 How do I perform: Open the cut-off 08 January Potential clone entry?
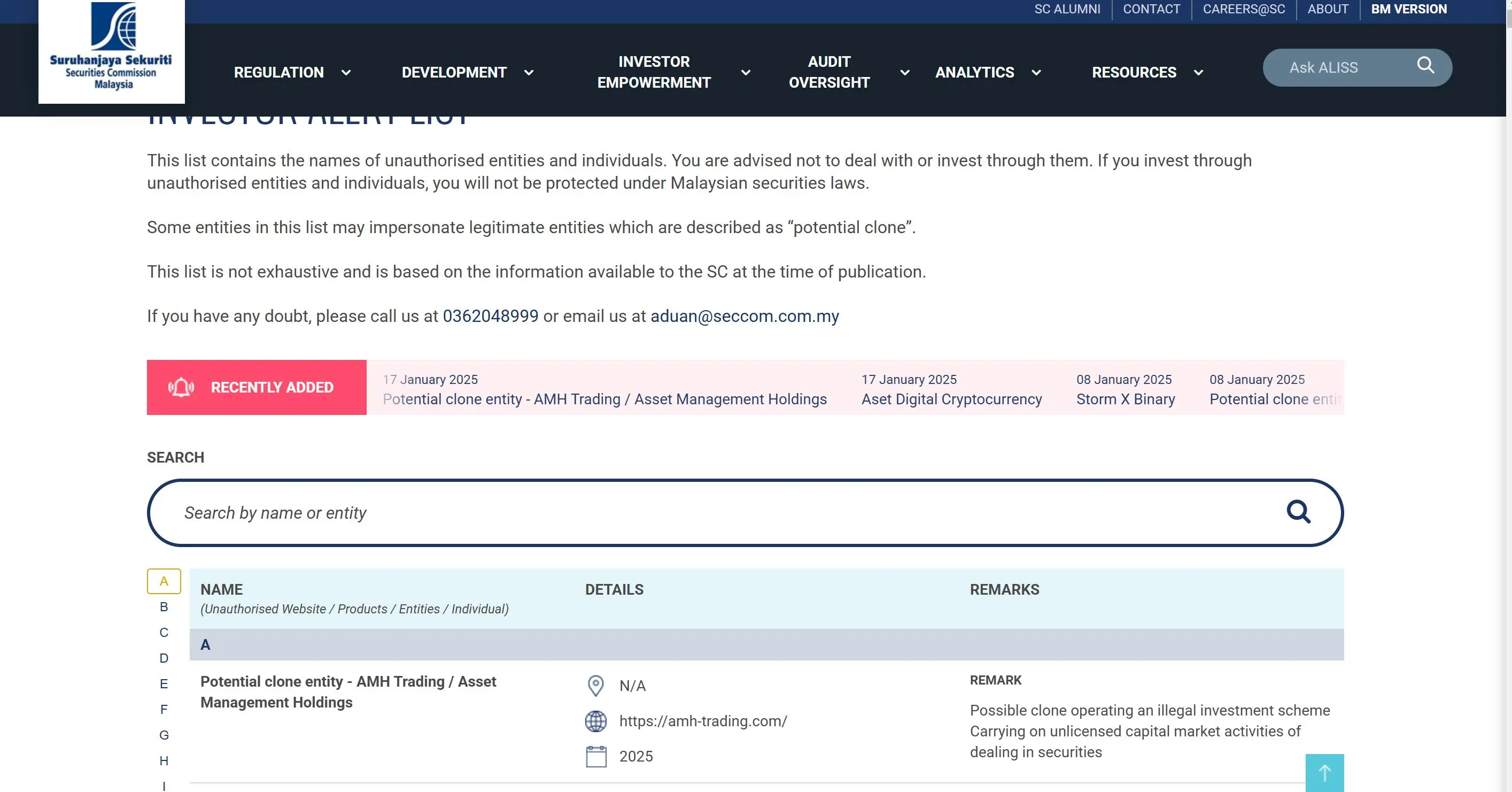(x=1276, y=389)
